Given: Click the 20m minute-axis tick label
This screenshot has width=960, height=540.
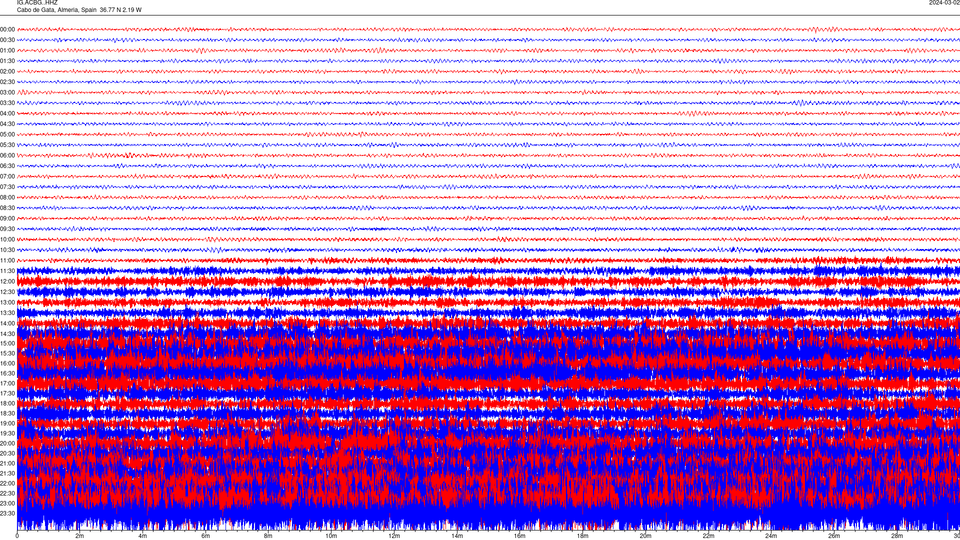Looking at the screenshot, I should [x=645, y=536].
